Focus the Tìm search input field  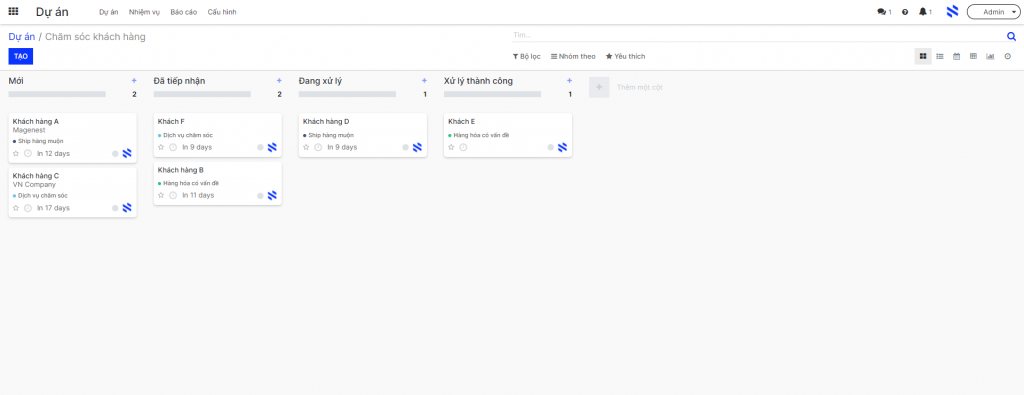(758, 35)
